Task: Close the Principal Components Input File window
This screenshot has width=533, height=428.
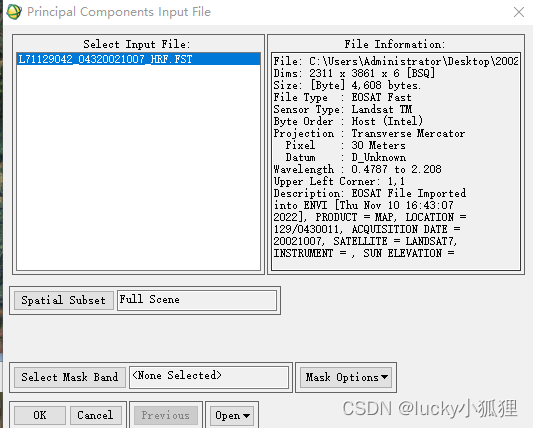Action: pos(519,12)
